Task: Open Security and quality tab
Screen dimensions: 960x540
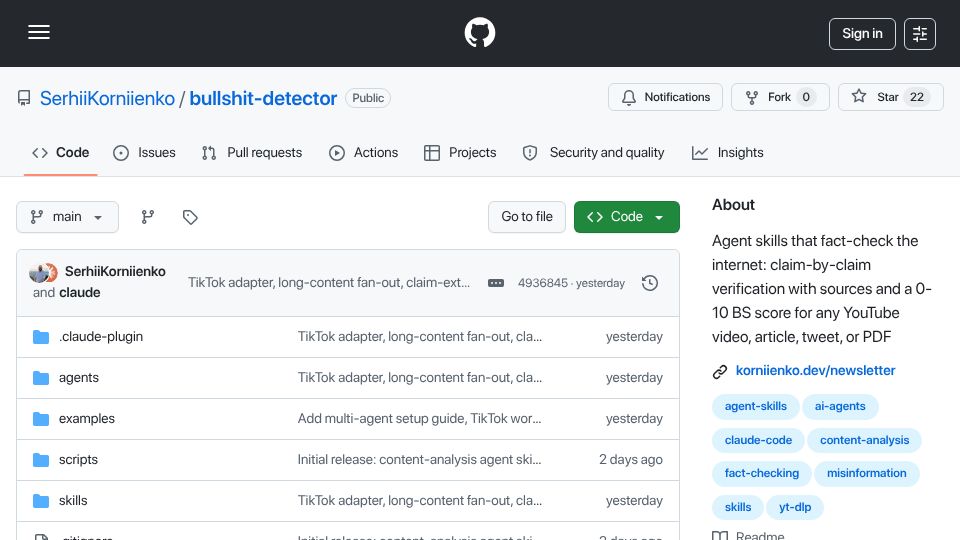Action: point(593,152)
